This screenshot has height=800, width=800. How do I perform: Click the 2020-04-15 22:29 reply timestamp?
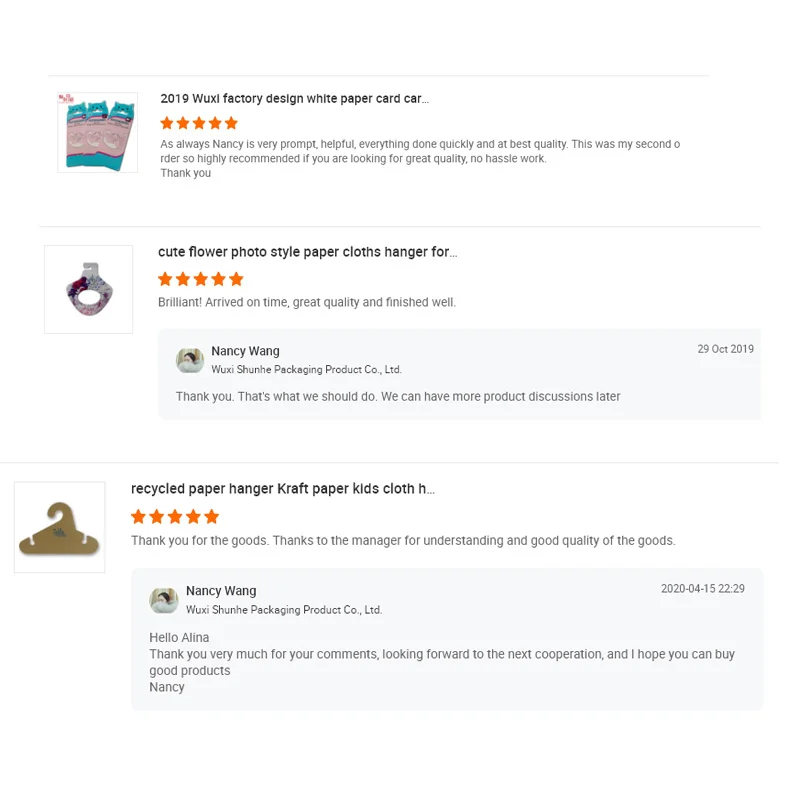click(x=702, y=589)
